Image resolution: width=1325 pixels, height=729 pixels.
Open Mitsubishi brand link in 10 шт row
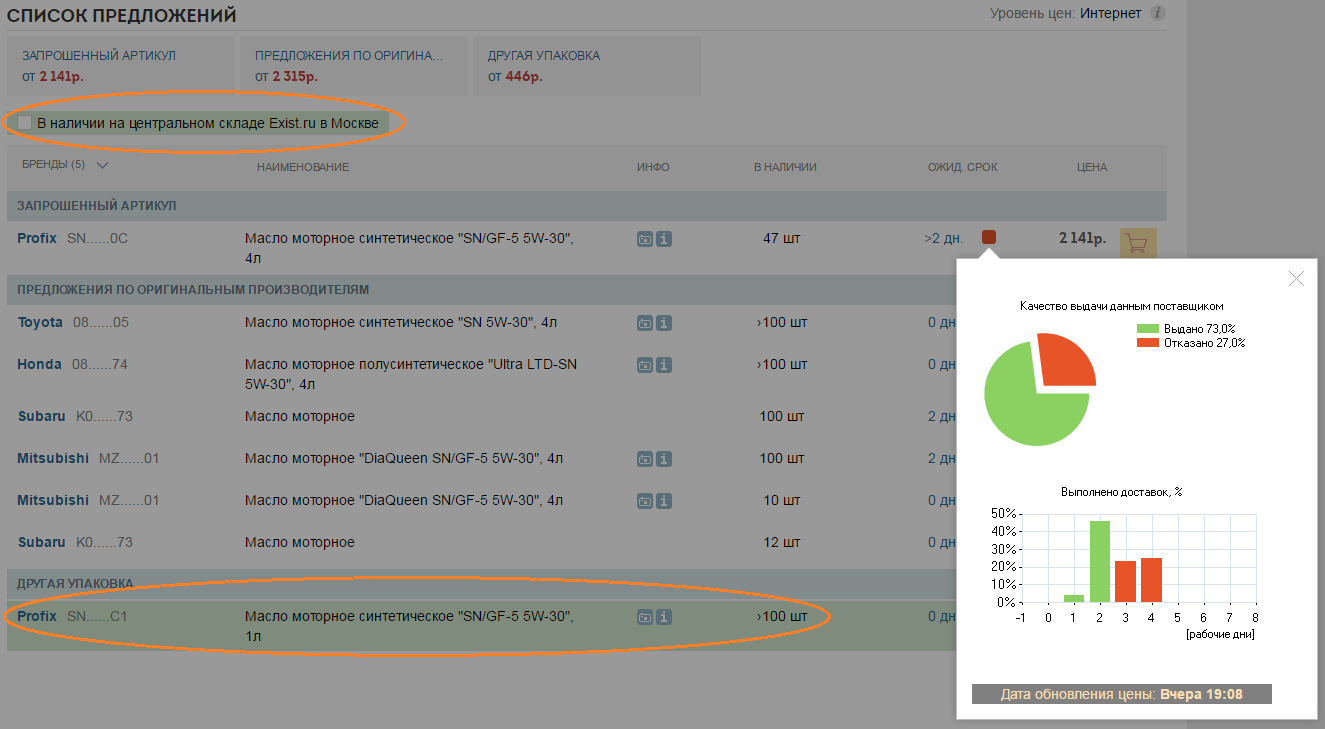click(x=53, y=501)
